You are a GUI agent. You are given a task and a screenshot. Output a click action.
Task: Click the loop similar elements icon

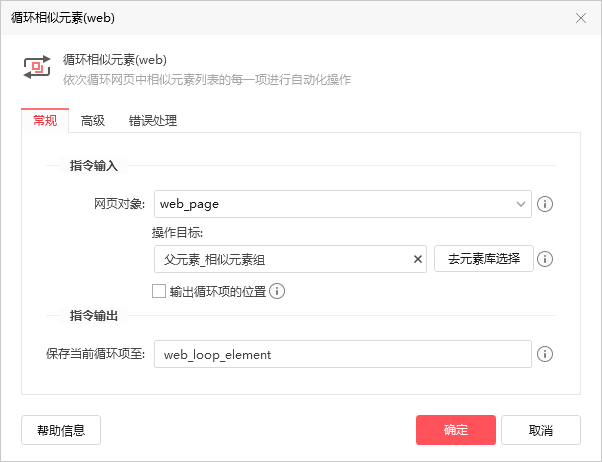tap(37, 67)
